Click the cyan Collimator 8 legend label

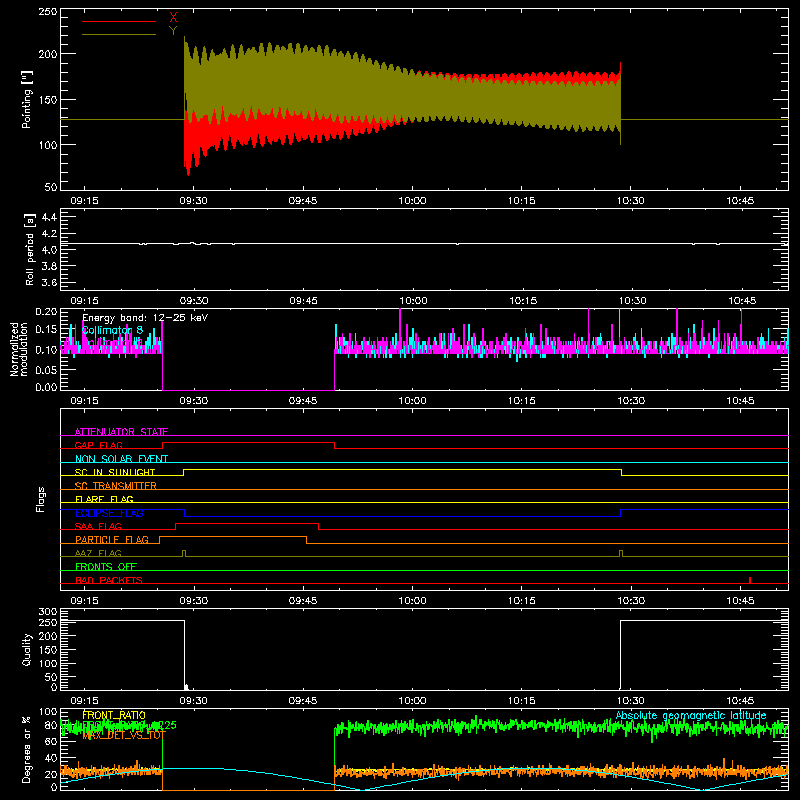coord(112,330)
